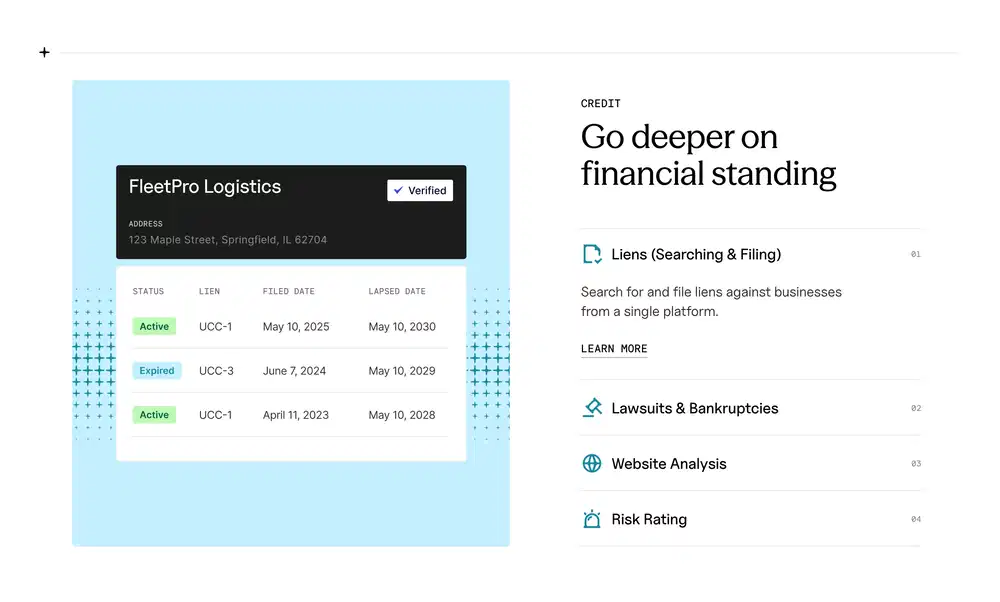Click the FleetPro Logistics company name
Screen dimensions: 1000x602
[205, 187]
